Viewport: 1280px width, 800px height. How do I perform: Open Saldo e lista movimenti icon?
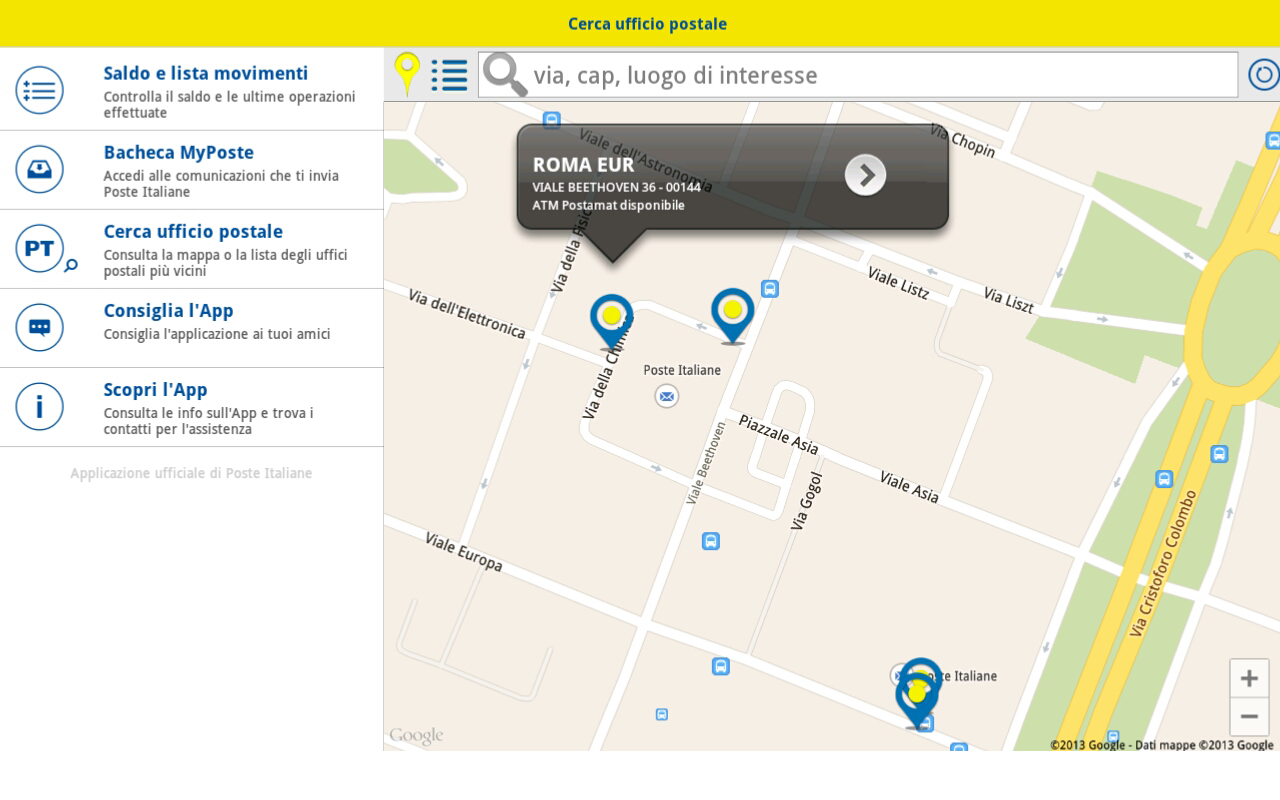tap(39, 90)
